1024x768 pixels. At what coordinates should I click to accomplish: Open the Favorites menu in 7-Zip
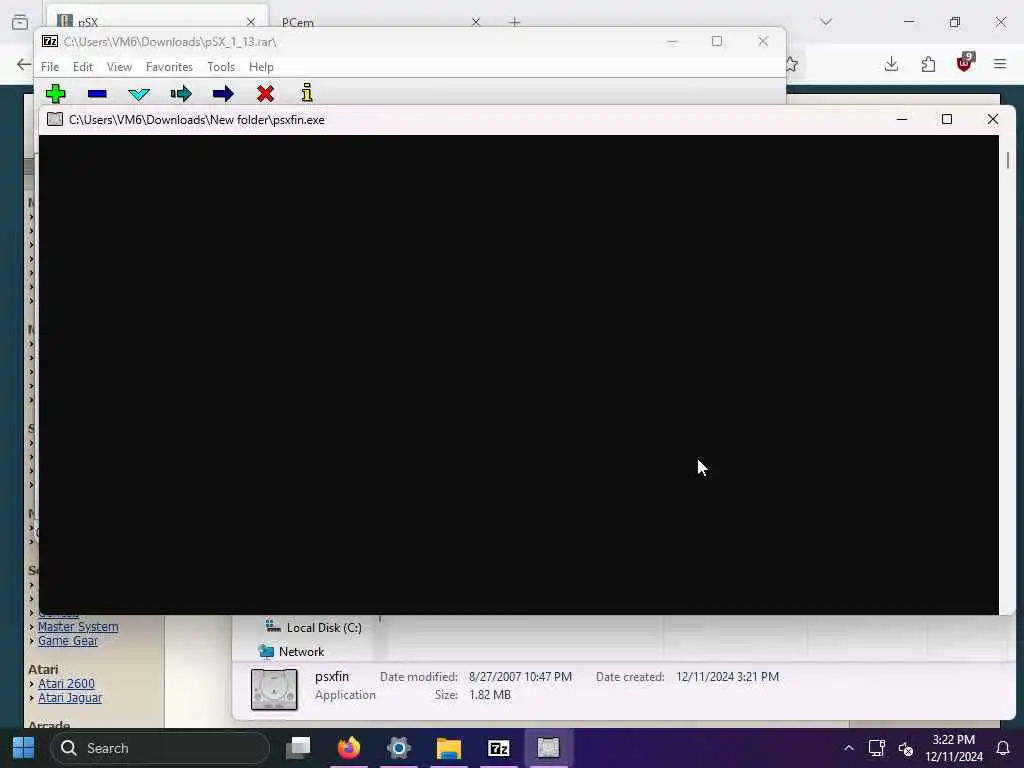click(169, 67)
